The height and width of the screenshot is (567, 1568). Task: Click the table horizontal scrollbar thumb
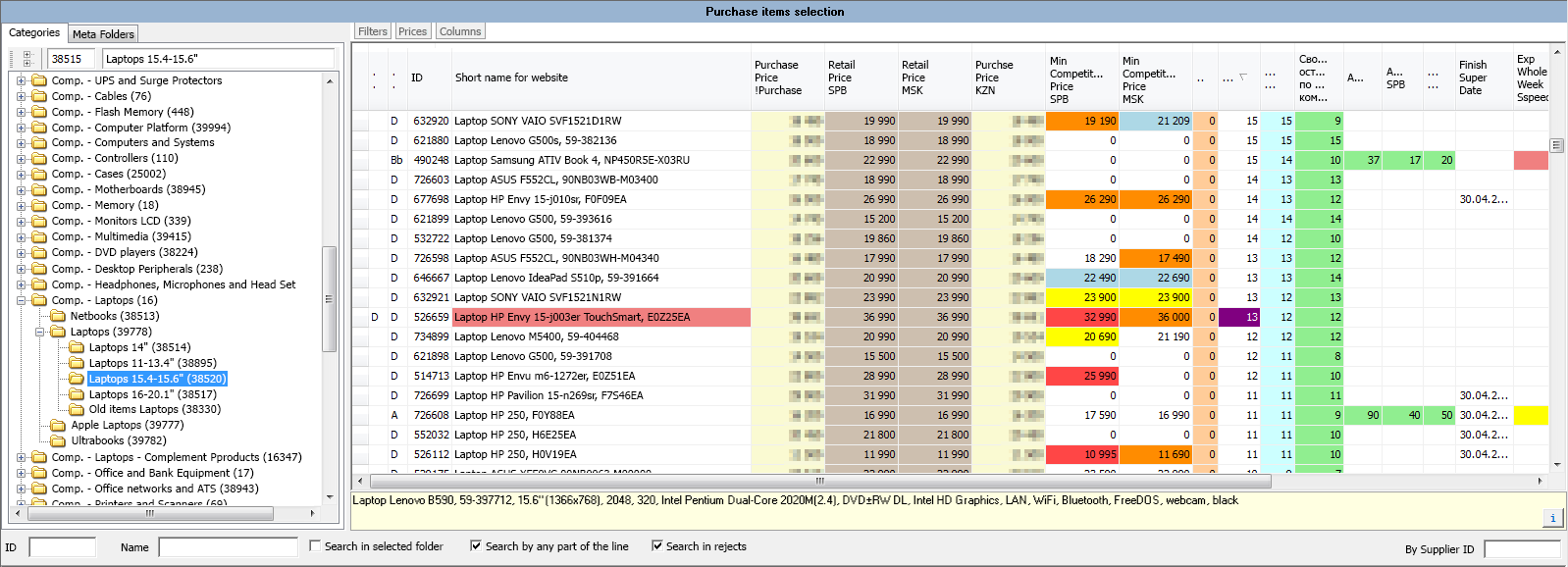click(820, 481)
